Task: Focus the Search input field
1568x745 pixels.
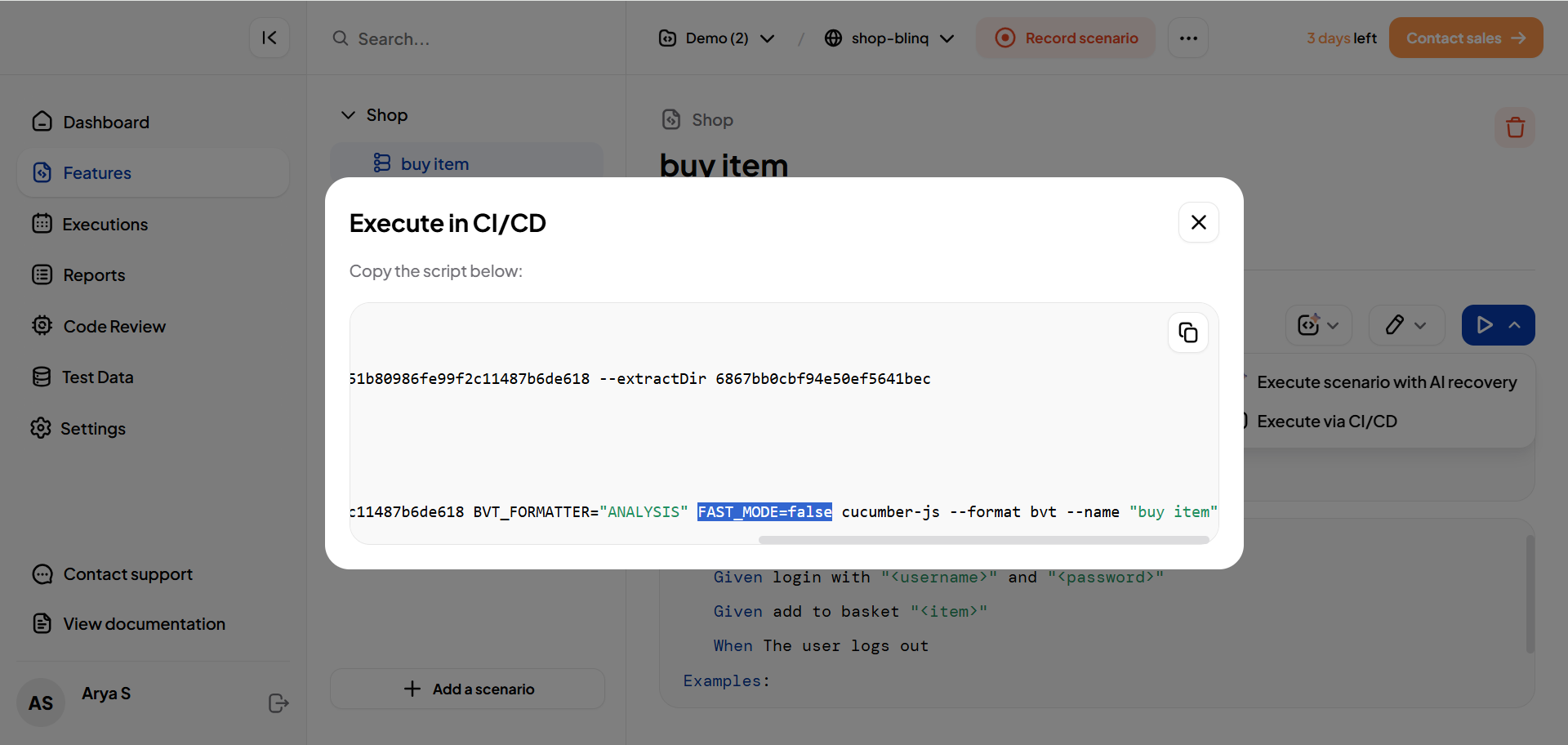Action: (474, 39)
